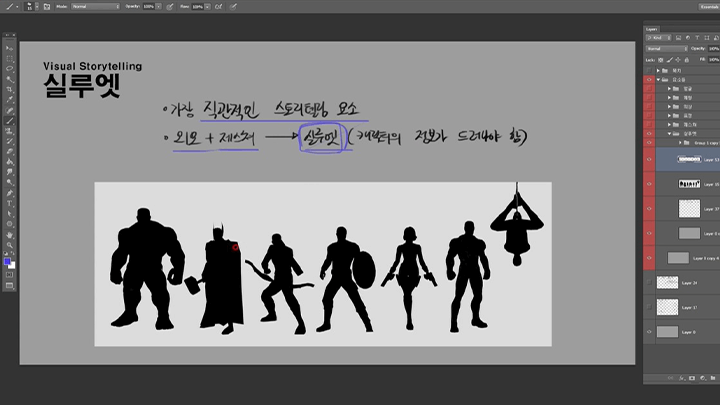Click the layer Fill value field
The image size is (720, 405).
(714, 60)
